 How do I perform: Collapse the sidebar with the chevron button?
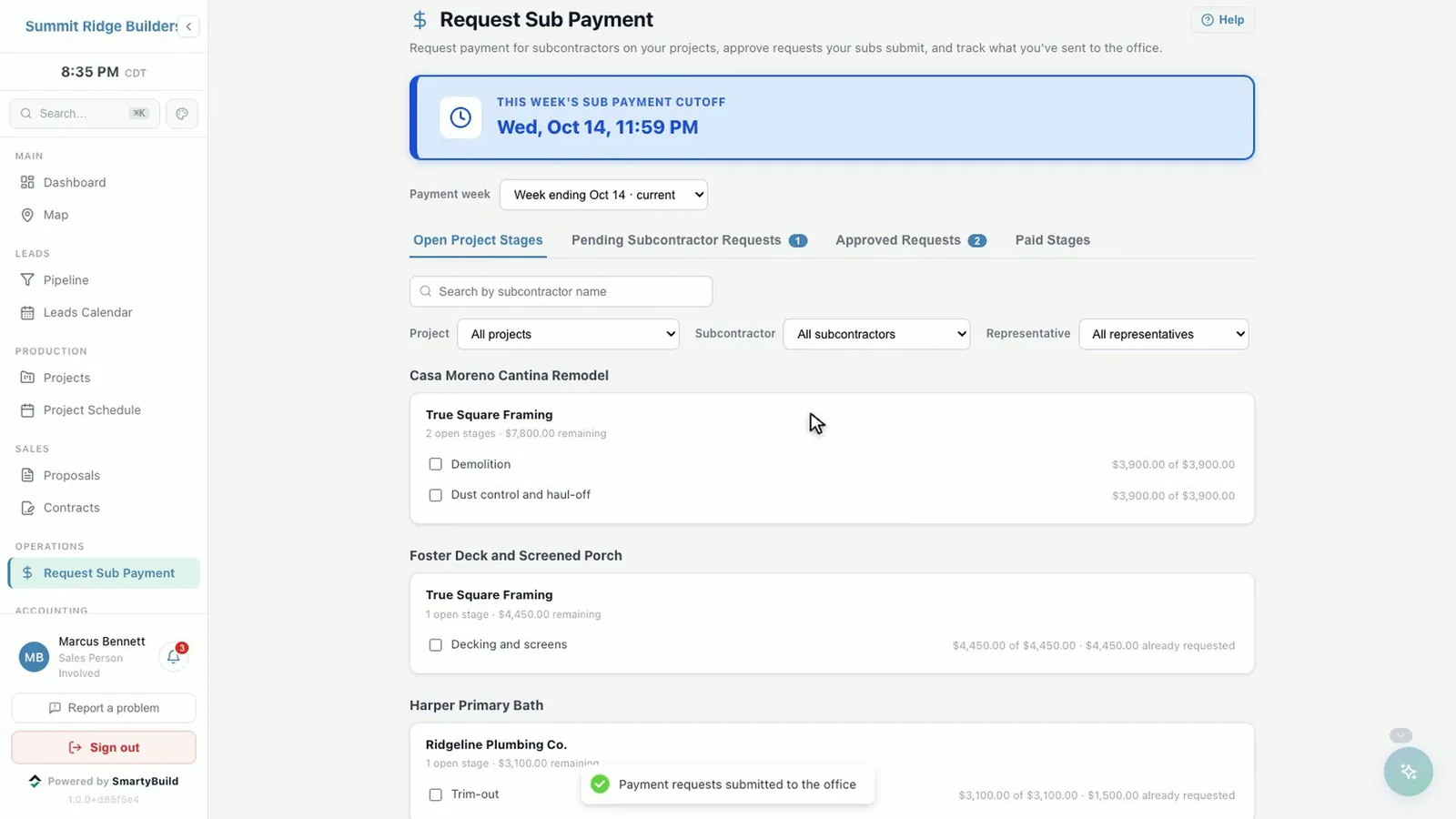pyautogui.click(x=188, y=26)
